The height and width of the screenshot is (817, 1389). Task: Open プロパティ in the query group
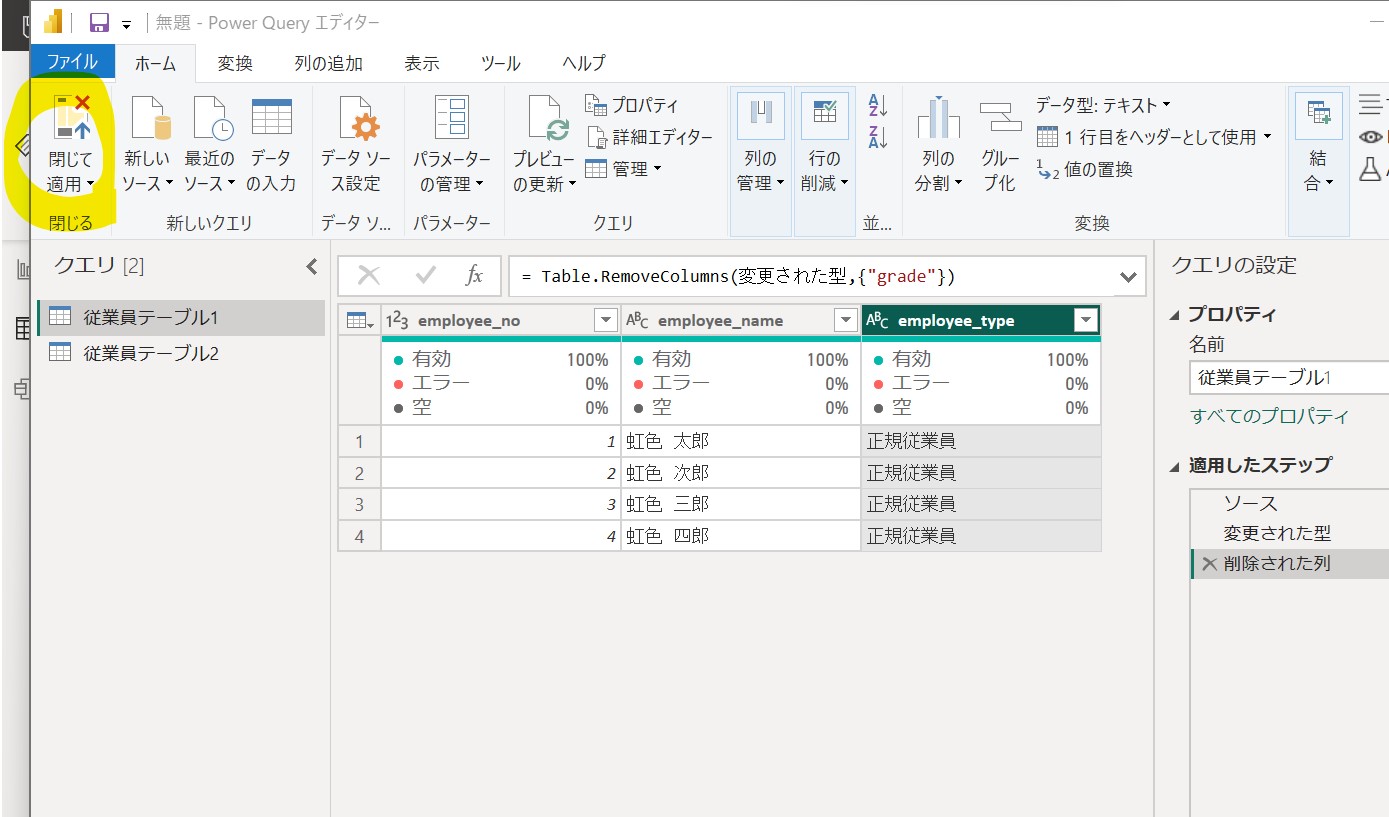[632, 105]
